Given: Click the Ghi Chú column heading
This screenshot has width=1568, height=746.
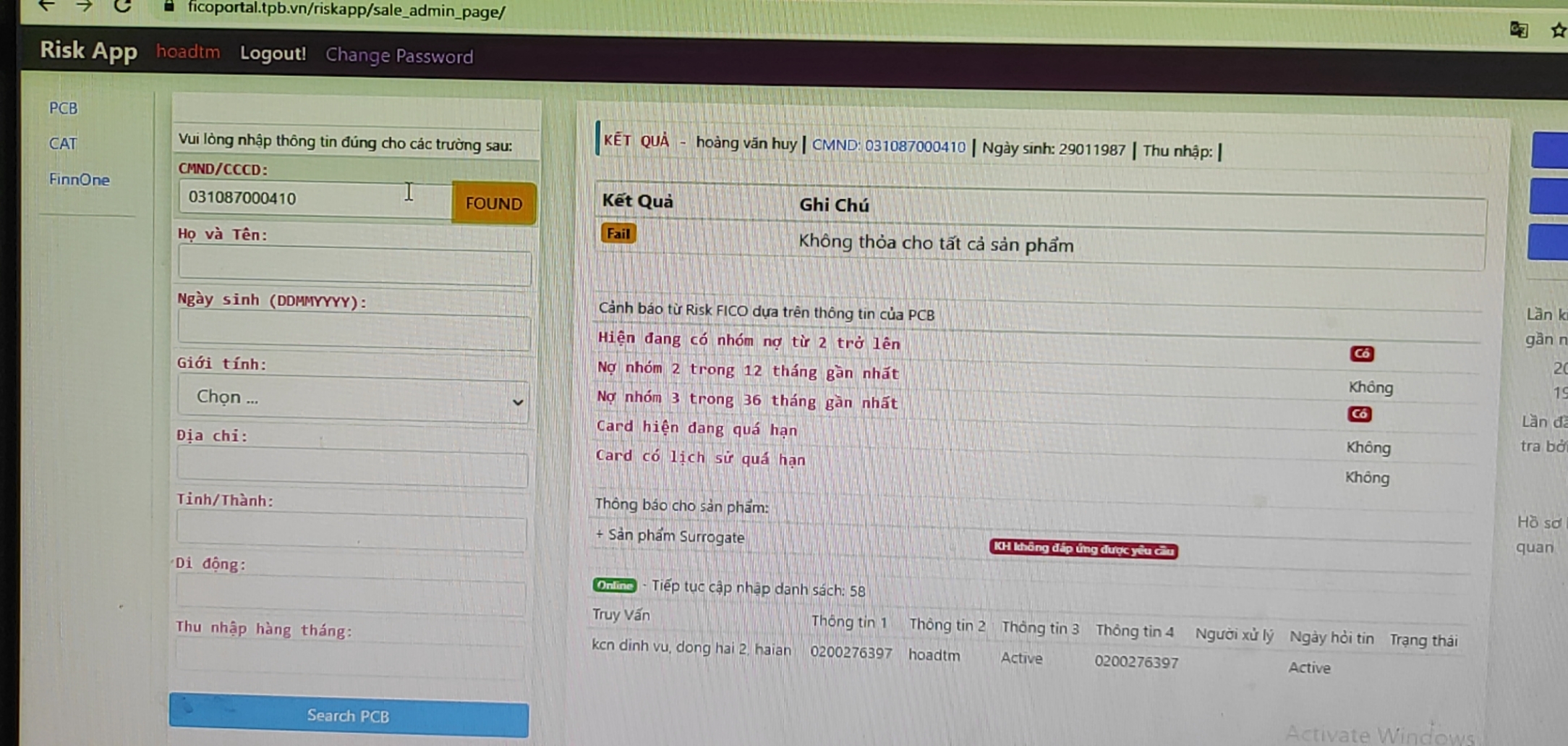Looking at the screenshot, I should click(834, 205).
